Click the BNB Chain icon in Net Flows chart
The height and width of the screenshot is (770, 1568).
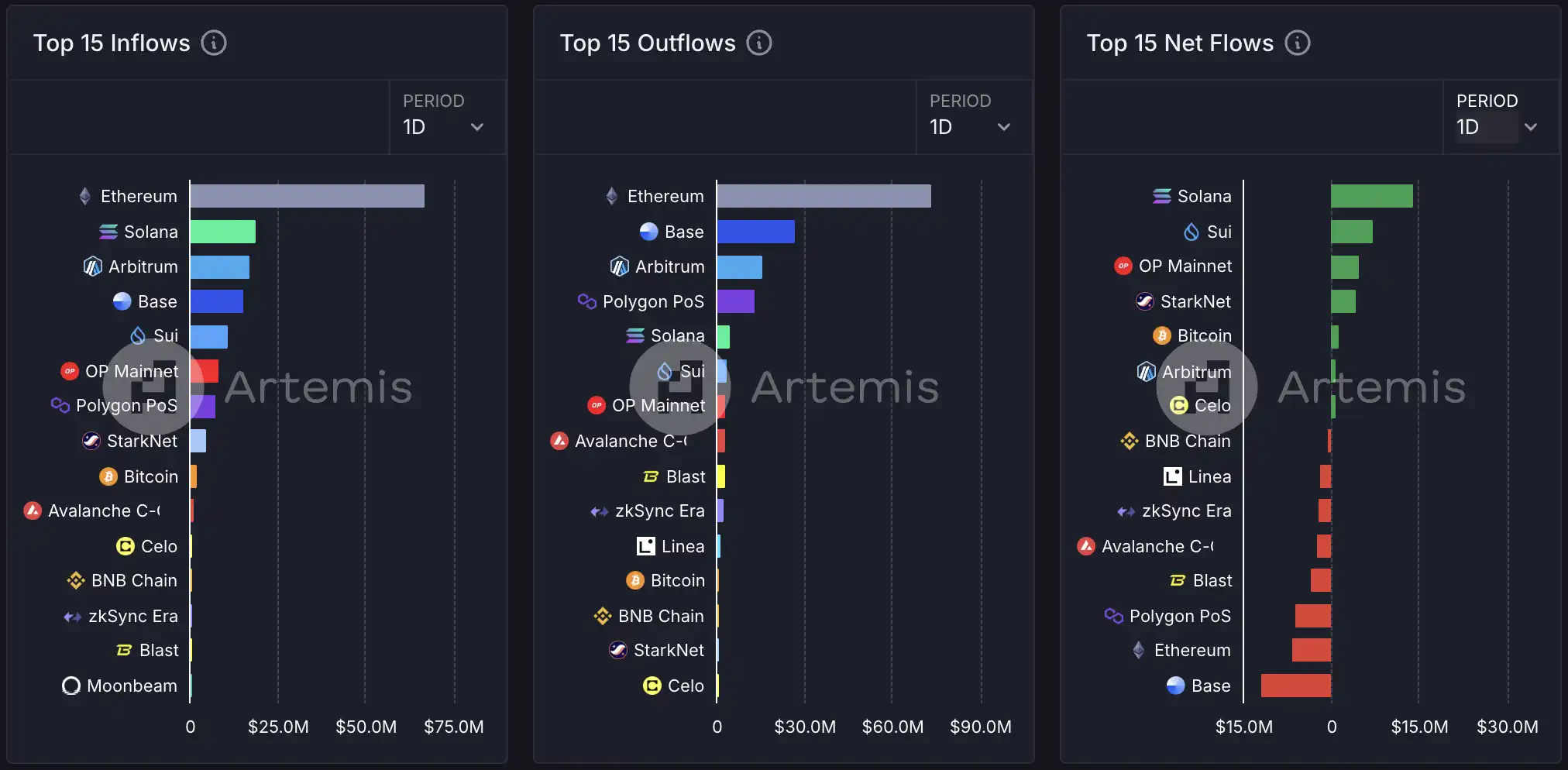pos(1130,442)
